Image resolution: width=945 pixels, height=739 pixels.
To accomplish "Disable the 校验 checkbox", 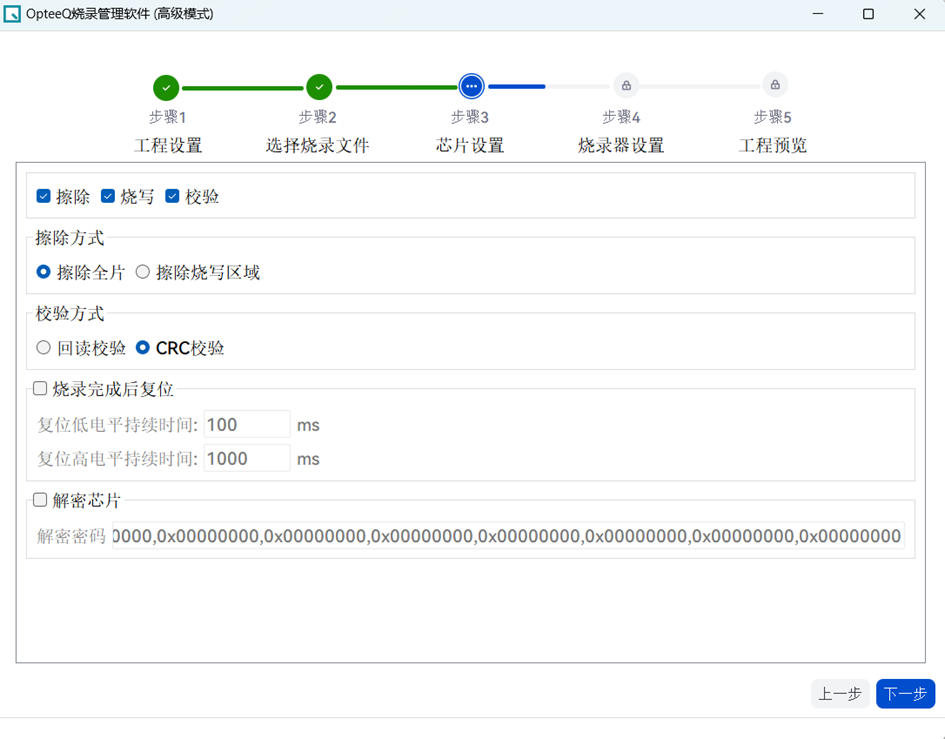I will coord(172,196).
